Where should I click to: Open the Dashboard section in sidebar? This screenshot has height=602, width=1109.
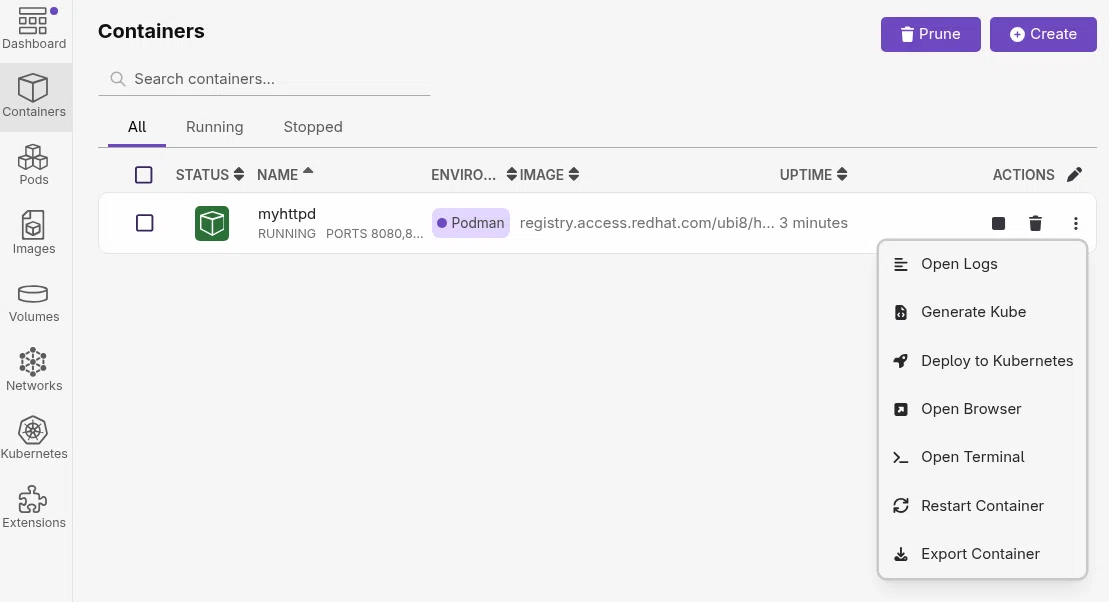(x=34, y=29)
